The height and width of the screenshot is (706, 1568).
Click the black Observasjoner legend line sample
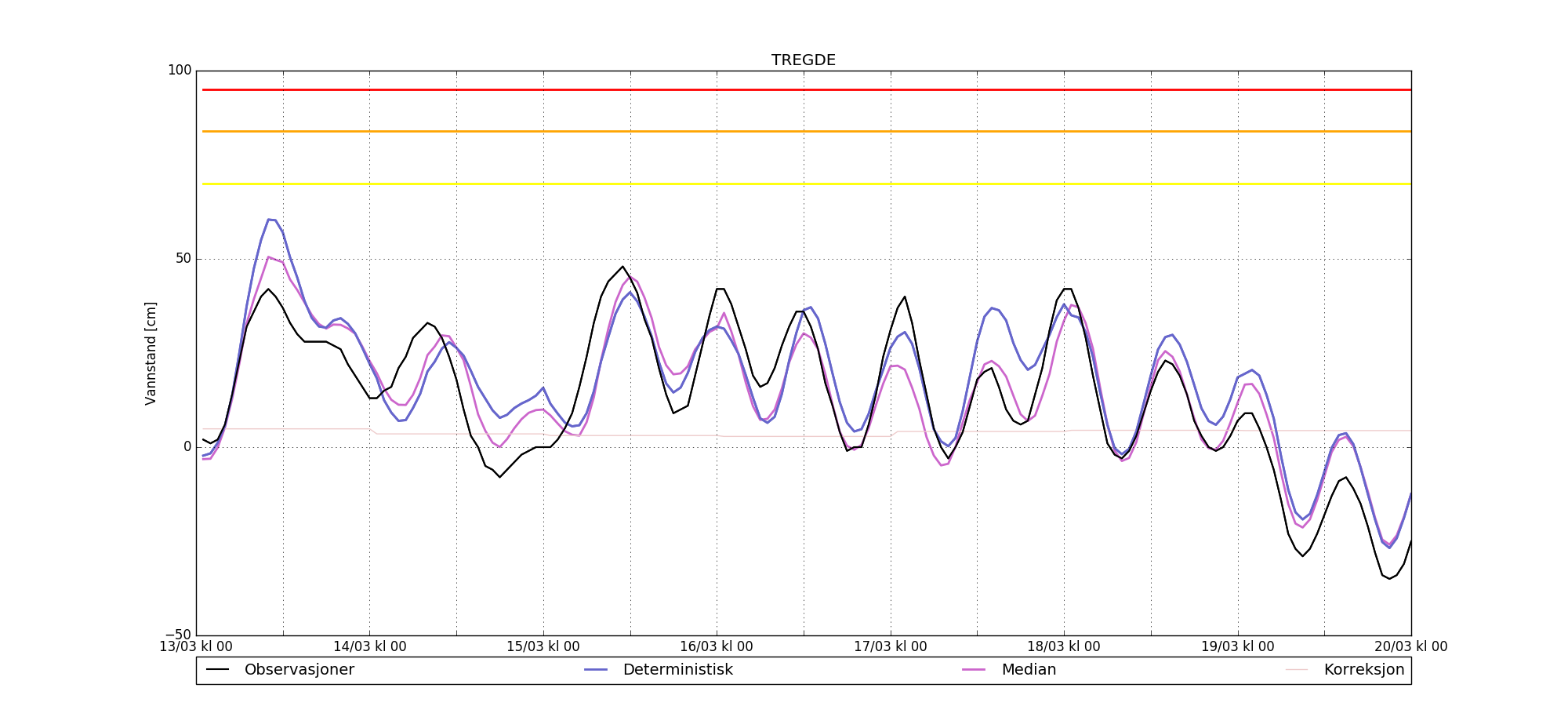217,670
